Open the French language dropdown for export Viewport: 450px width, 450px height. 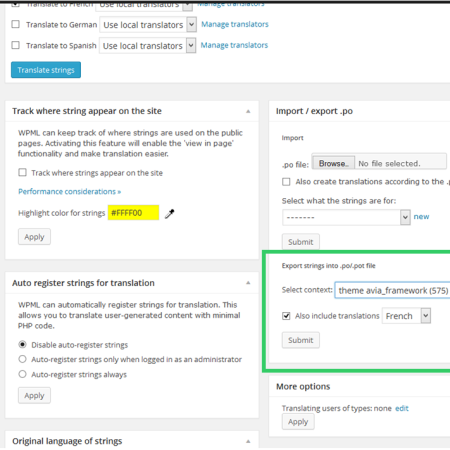click(406, 316)
